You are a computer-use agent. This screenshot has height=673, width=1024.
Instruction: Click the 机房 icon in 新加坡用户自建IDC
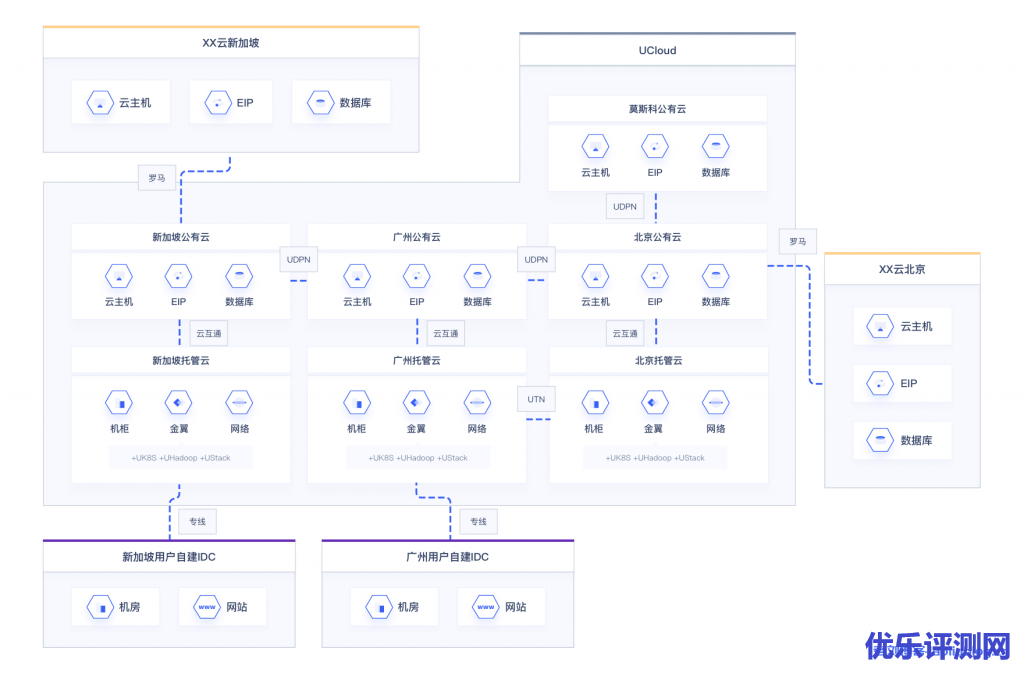click(100, 607)
